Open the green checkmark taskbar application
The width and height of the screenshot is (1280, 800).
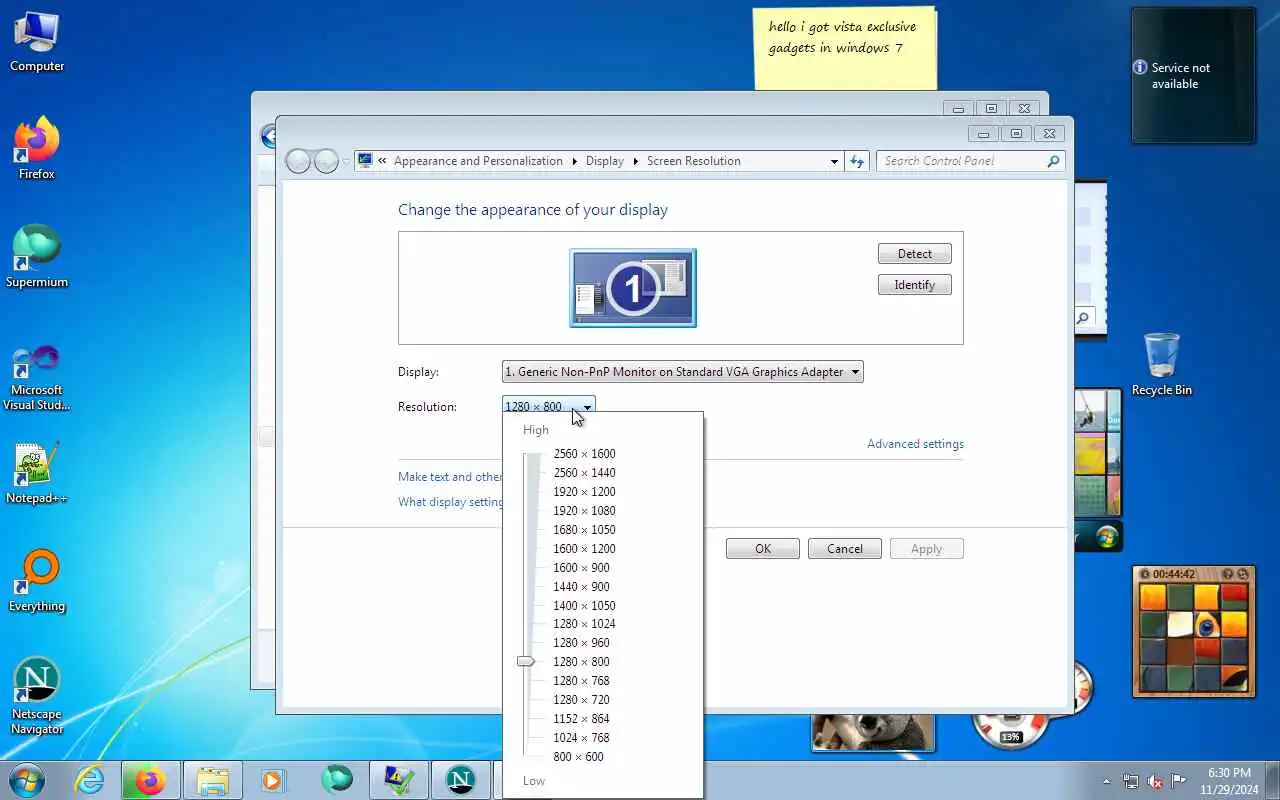coord(398,780)
